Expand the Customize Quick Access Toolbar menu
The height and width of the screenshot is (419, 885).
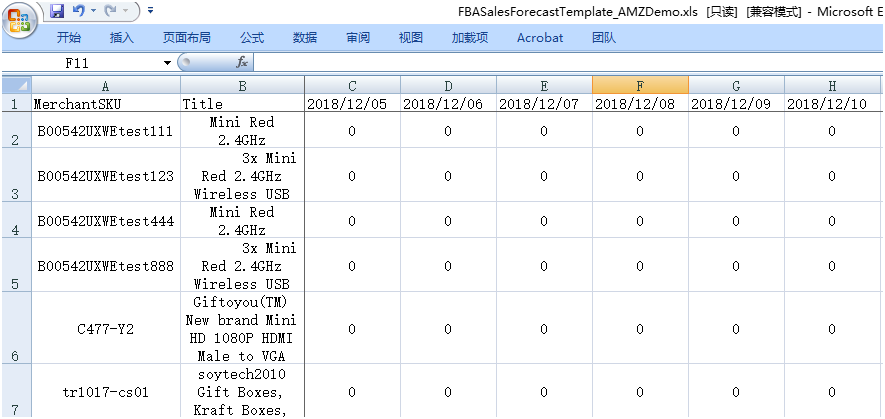pos(150,11)
